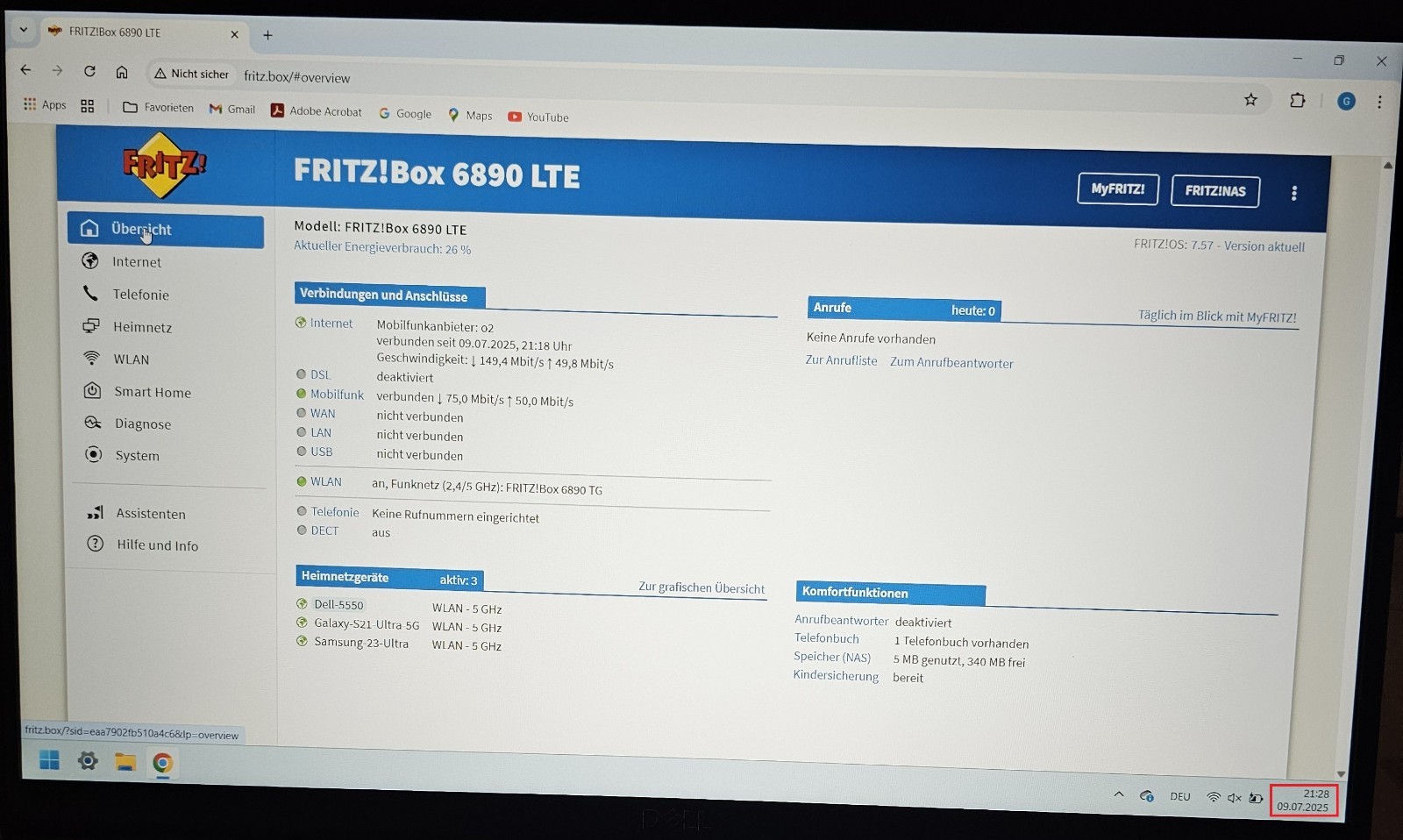Click the System gear icon in sidebar

point(93,454)
